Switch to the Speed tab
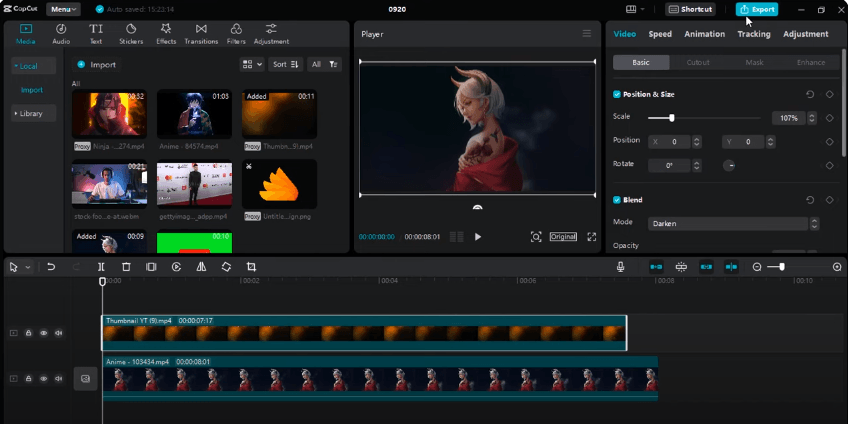The image size is (848, 424). click(660, 34)
